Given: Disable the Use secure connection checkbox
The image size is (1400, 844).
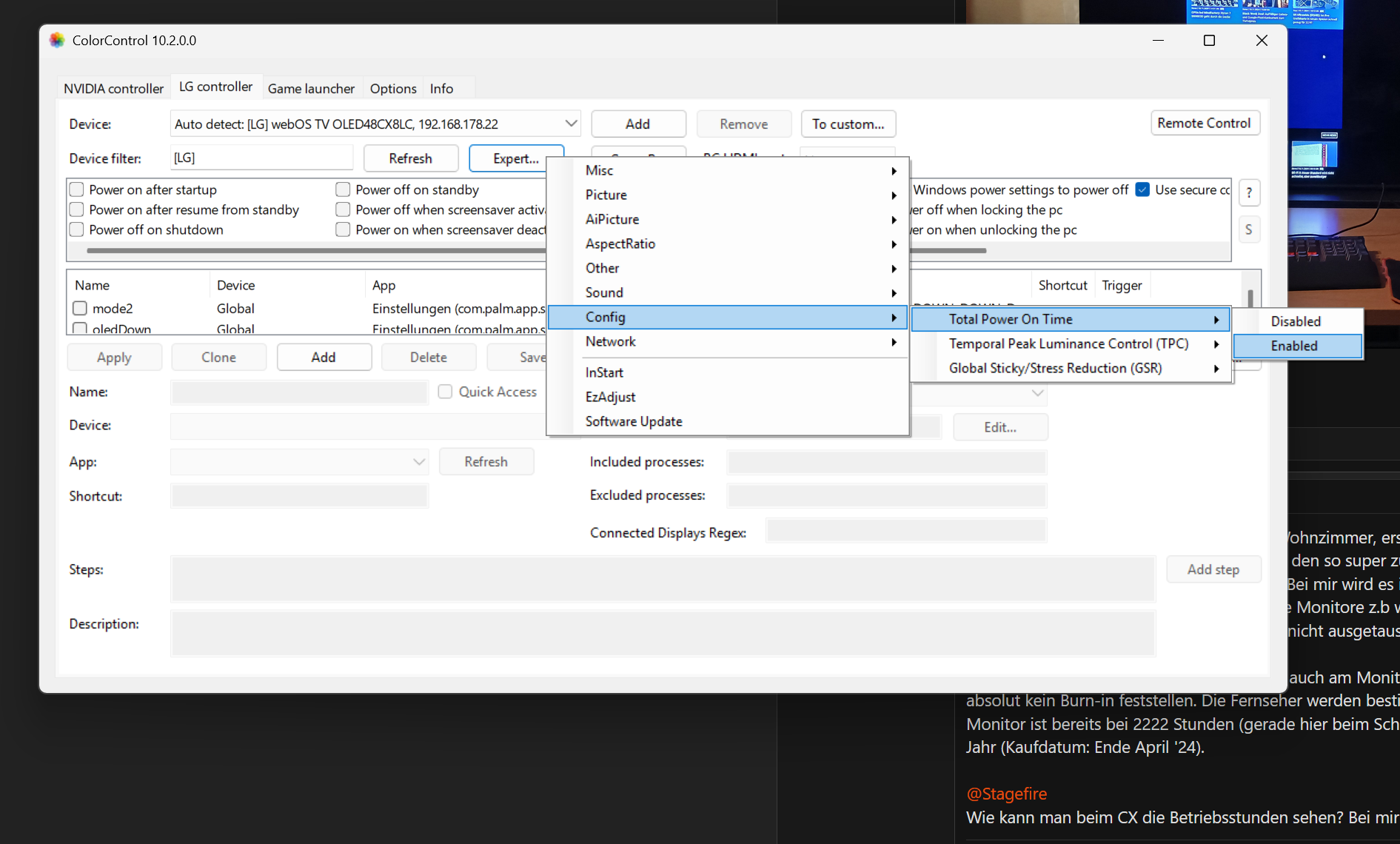Looking at the screenshot, I should coord(1142,190).
